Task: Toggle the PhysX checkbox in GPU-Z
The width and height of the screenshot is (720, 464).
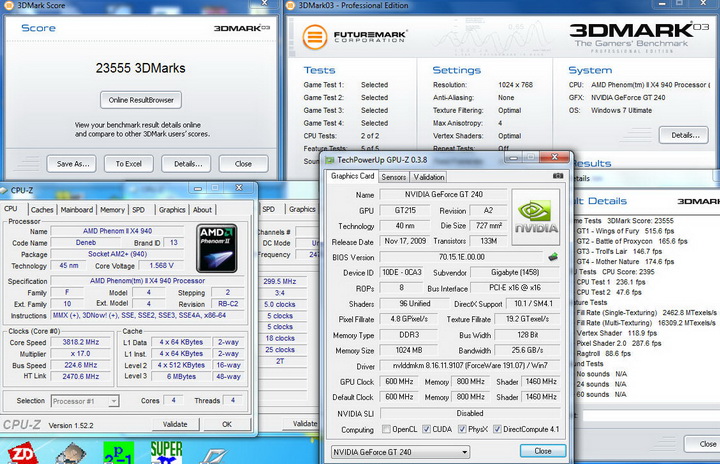Action: pos(462,429)
